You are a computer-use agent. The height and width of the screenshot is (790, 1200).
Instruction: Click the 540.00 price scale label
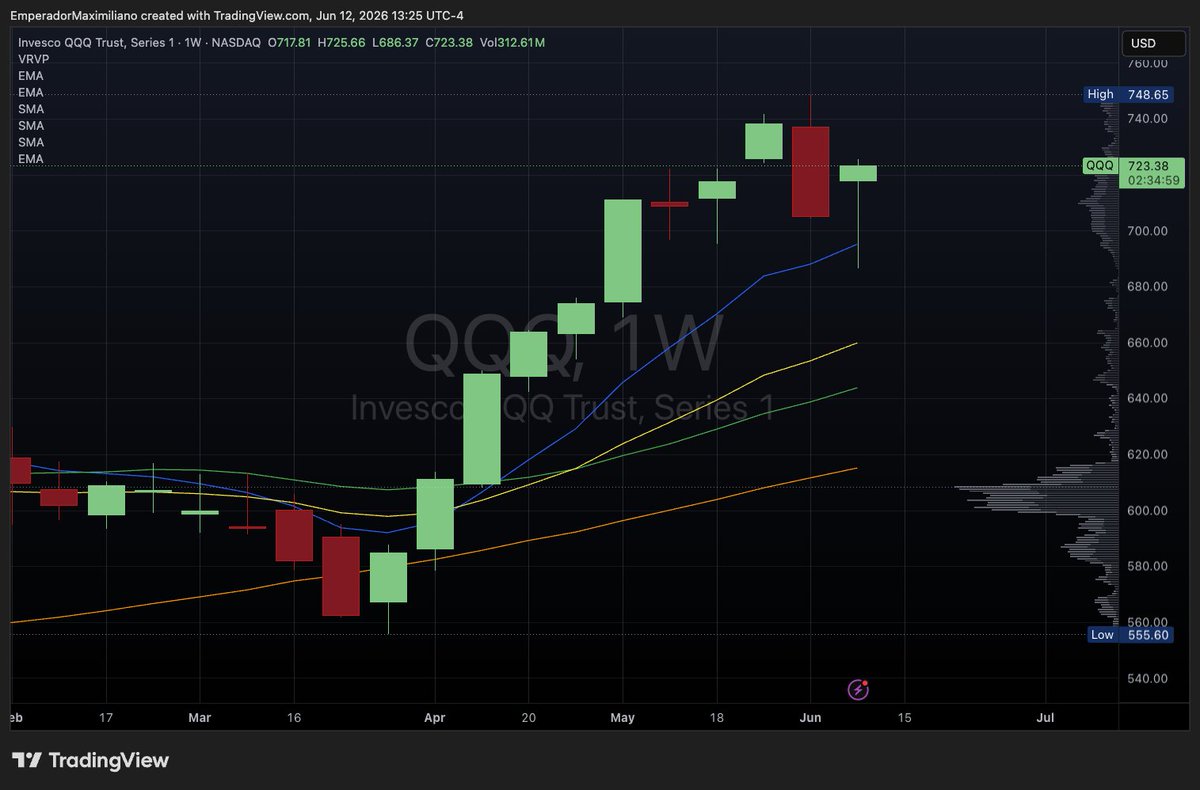point(1147,678)
